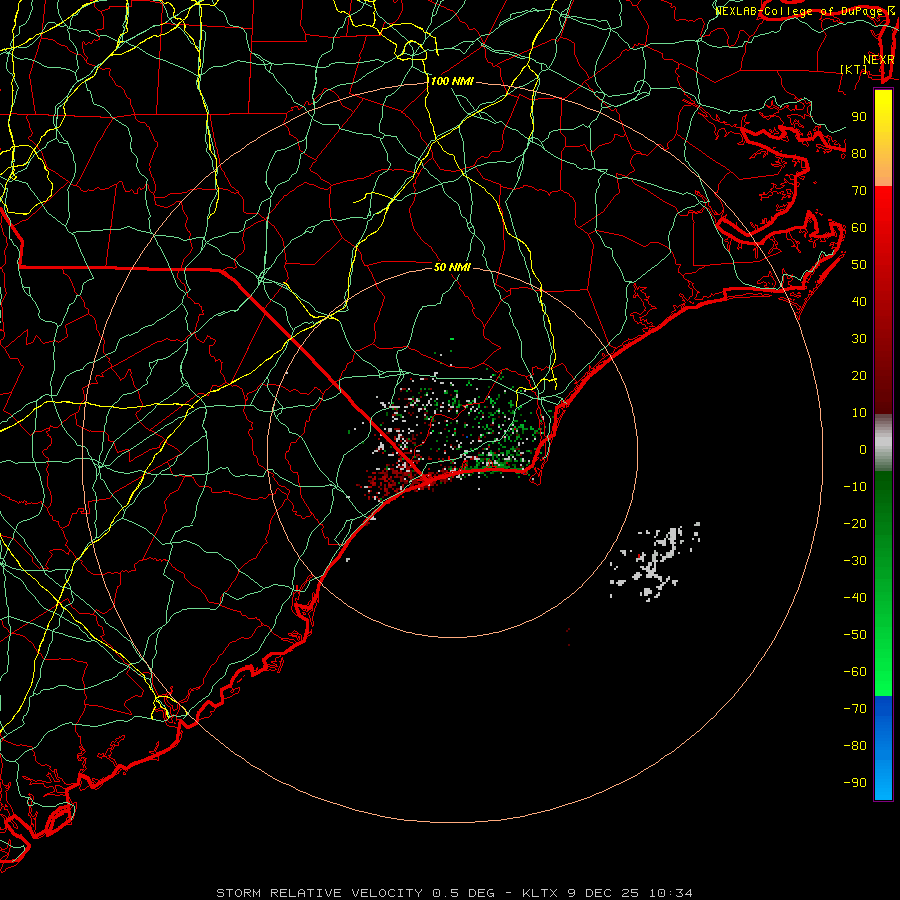Image resolution: width=900 pixels, height=900 pixels.
Task: Pick the blue band at the color bar's bottom
Action: pyautogui.click(x=883, y=748)
